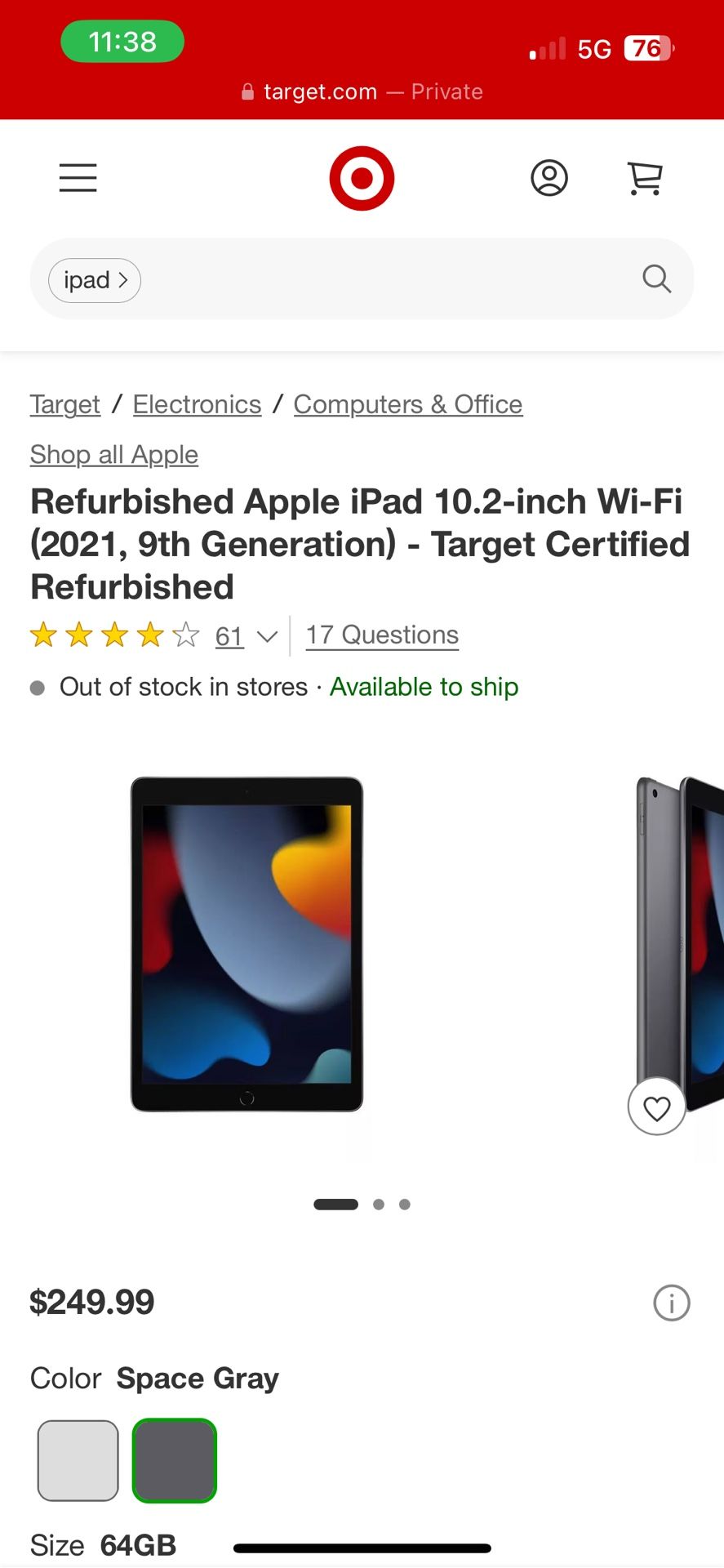Select the second carousel dot

point(378,1203)
